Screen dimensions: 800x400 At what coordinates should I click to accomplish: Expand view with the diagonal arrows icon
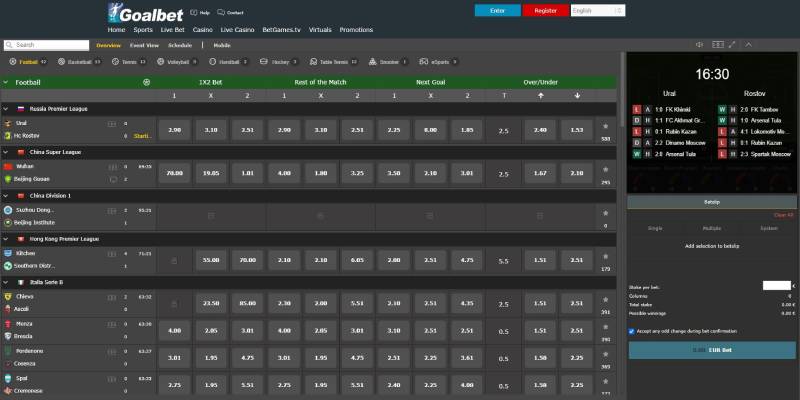(732, 45)
